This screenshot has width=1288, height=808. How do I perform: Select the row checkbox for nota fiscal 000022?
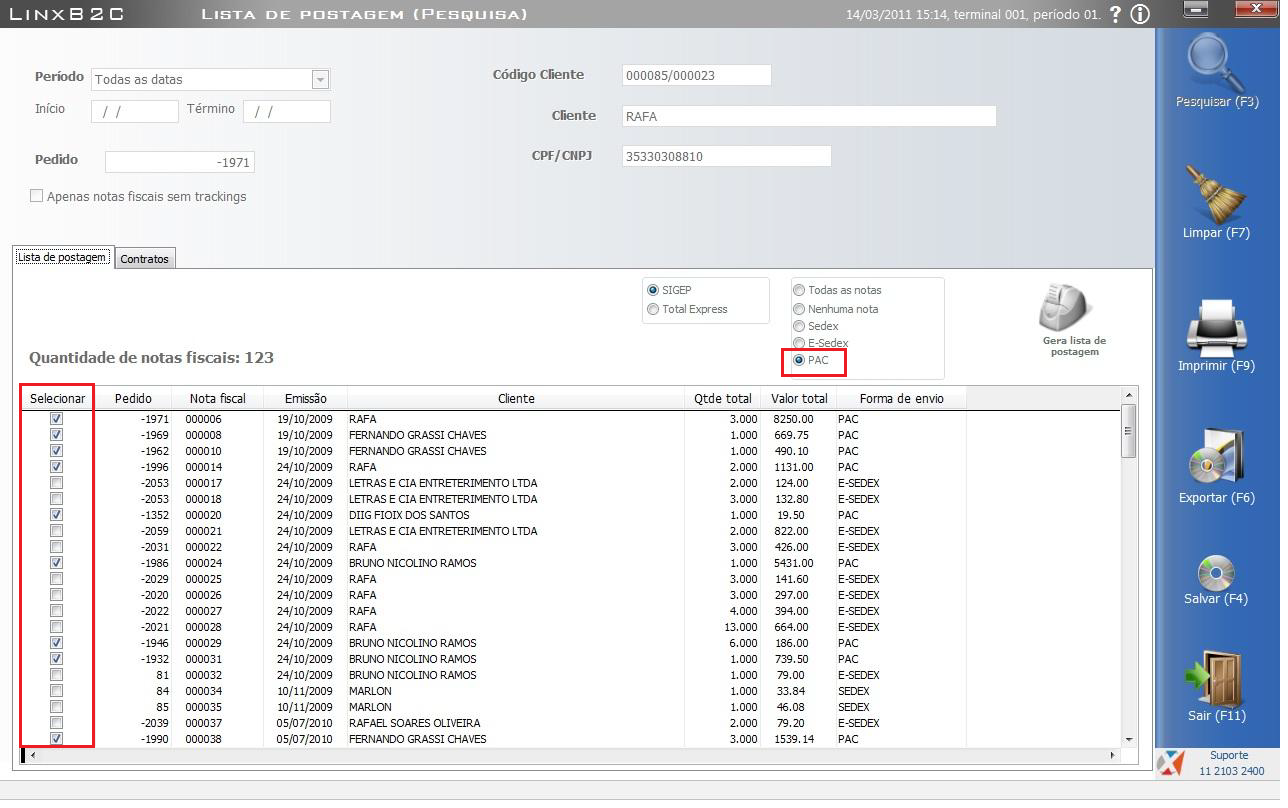(57, 547)
